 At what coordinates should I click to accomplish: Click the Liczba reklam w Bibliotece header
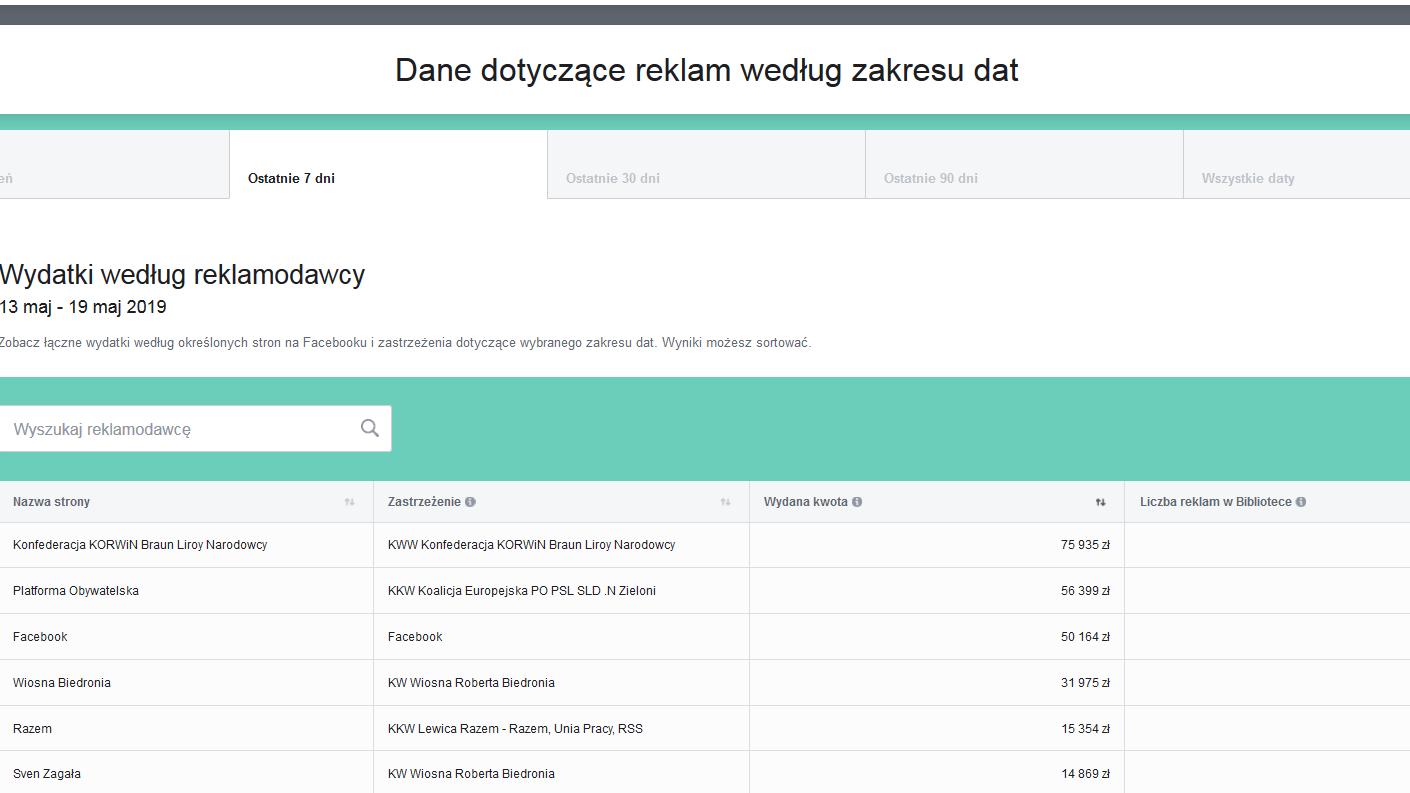point(1216,502)
